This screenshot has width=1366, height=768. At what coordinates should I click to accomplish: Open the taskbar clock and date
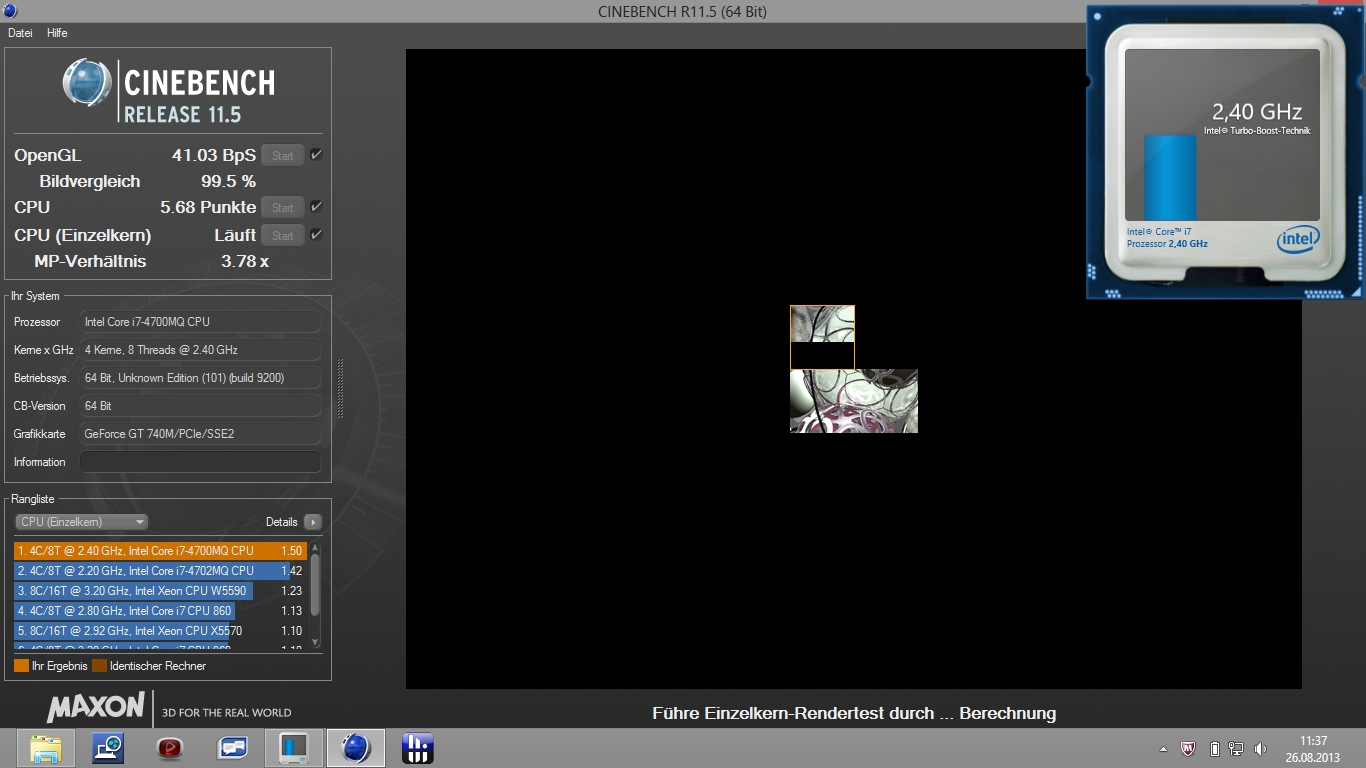1313,749
